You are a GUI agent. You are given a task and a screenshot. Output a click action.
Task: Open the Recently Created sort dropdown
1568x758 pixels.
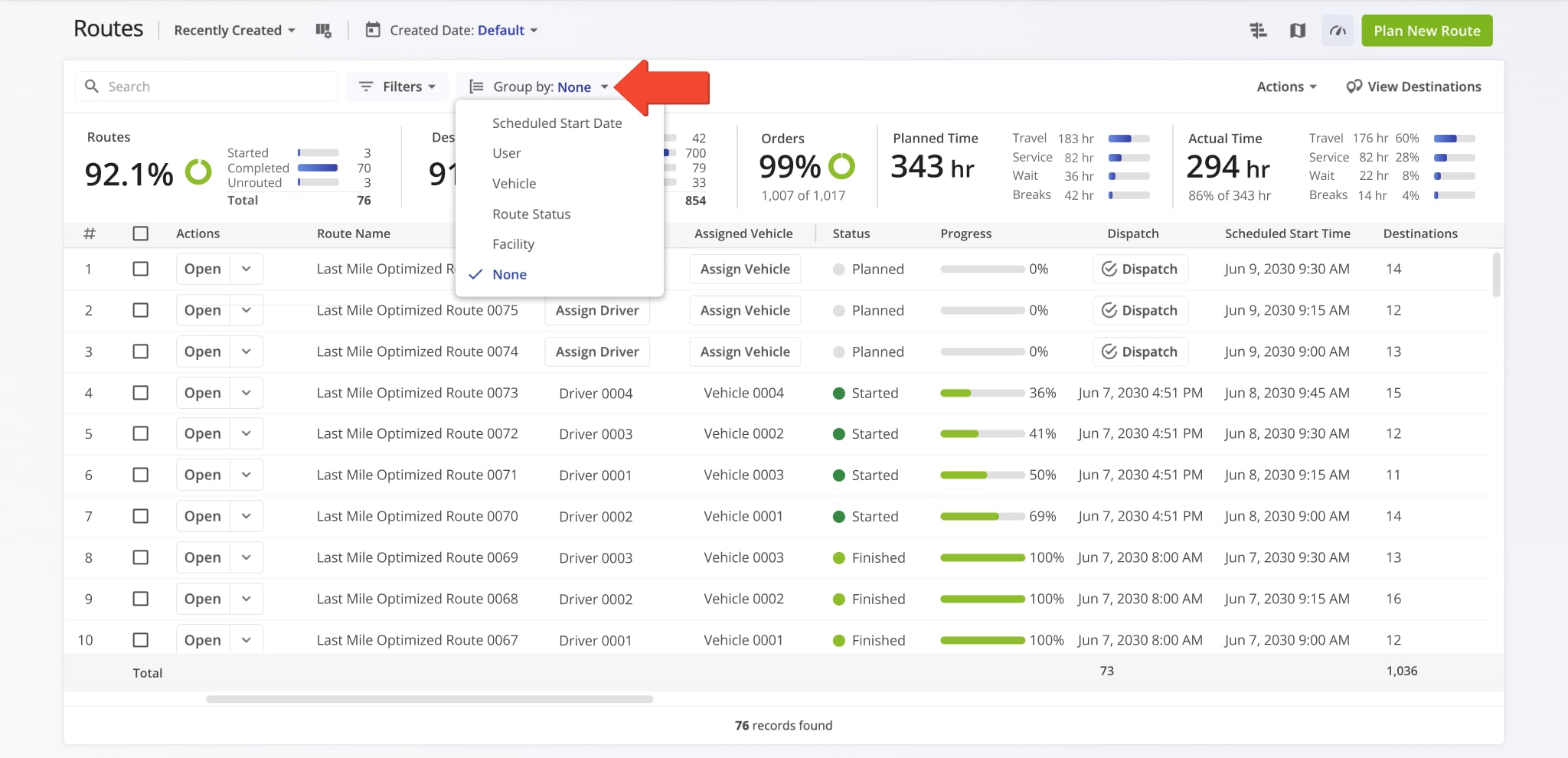coord(233,30)
